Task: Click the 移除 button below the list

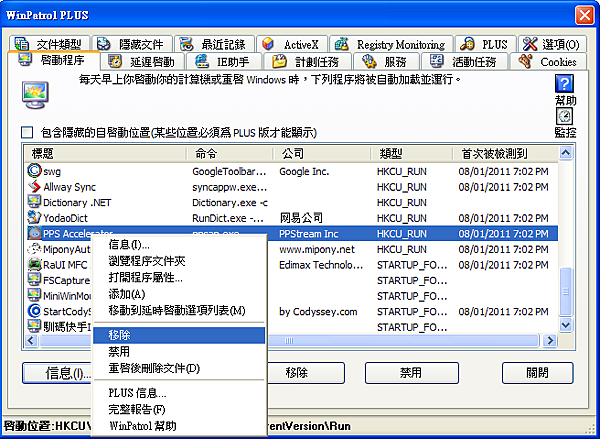Action: click(305, 373)
